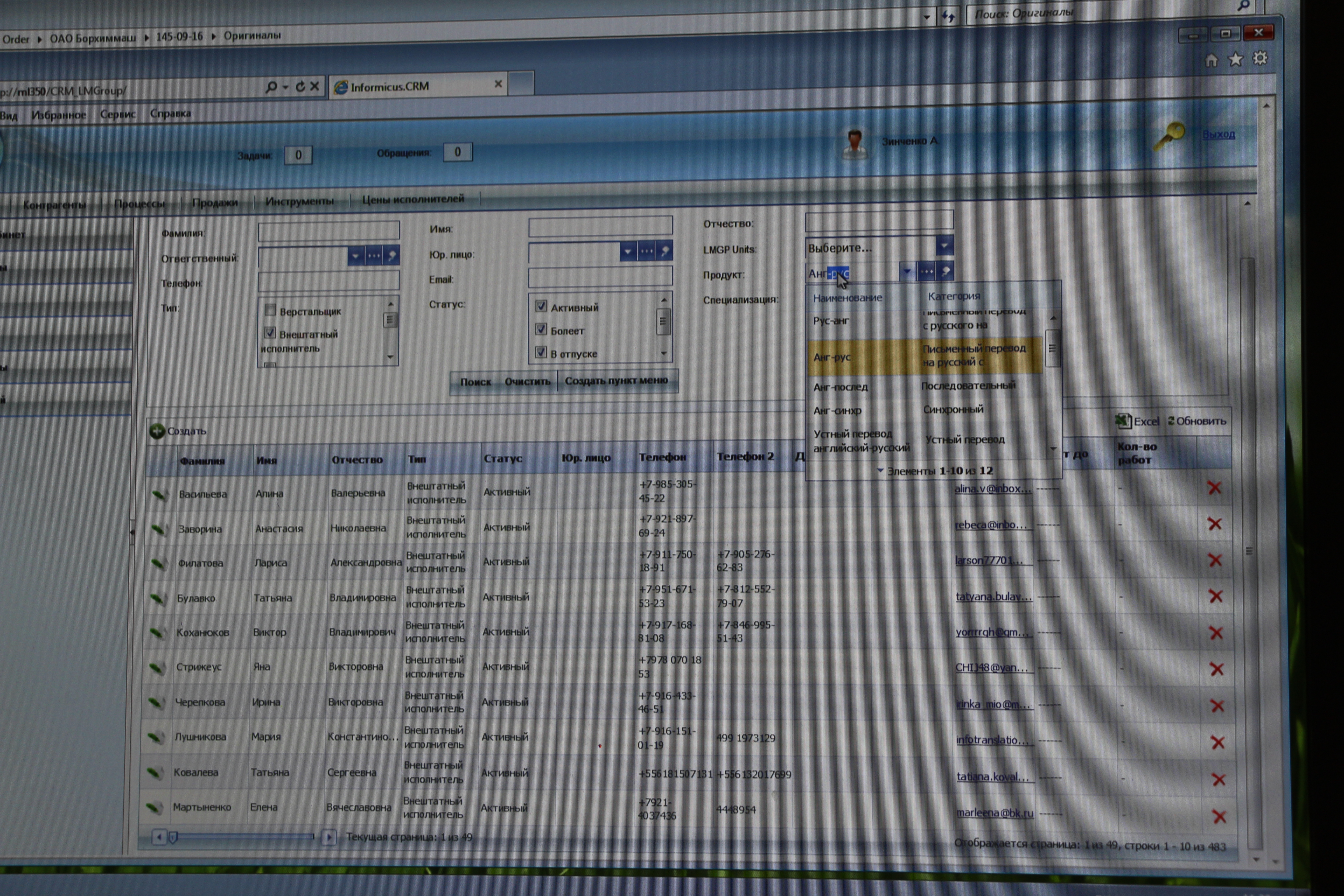The height and width of the screenshot is (896, 1344).
Task: Open ellipsis lookup button for Ответственный field
Action: [x=374, y=255]
